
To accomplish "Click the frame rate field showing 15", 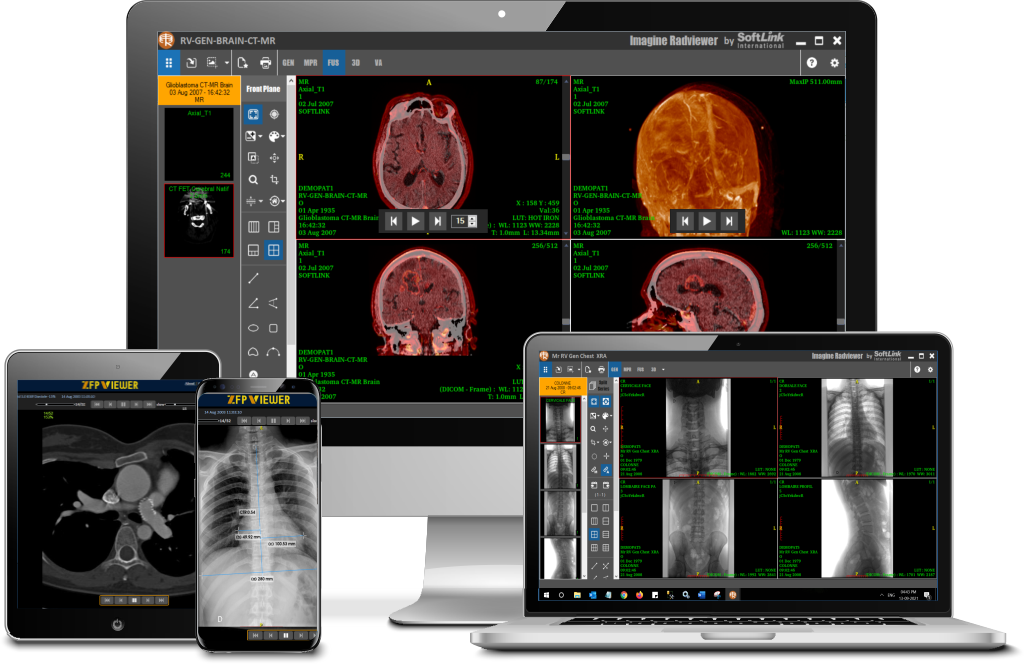I will pos(460,221).
